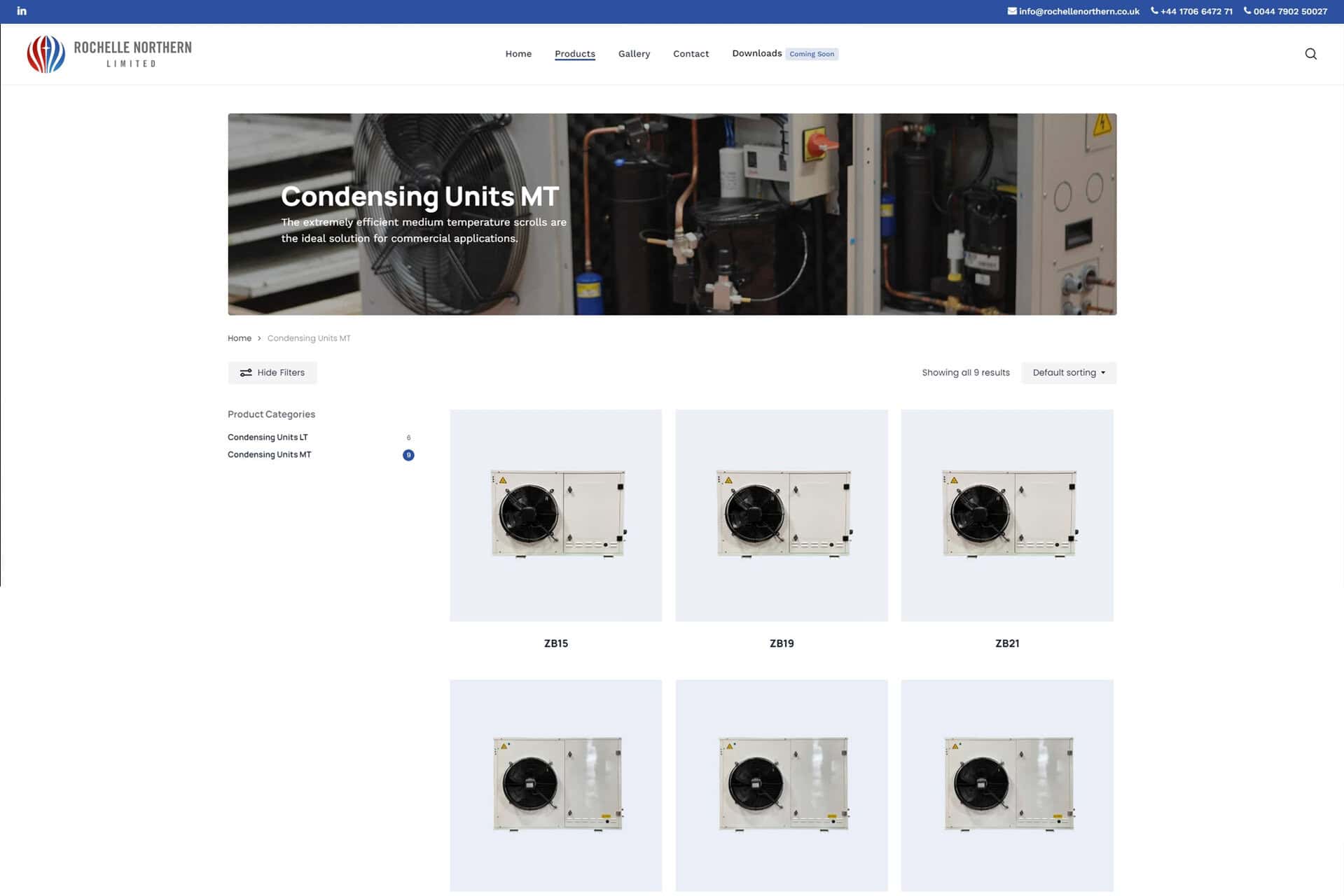The width and height of the screenshot is (1344, 896).
Task: Navigate to the Contact page
Action: coord(691,54)
